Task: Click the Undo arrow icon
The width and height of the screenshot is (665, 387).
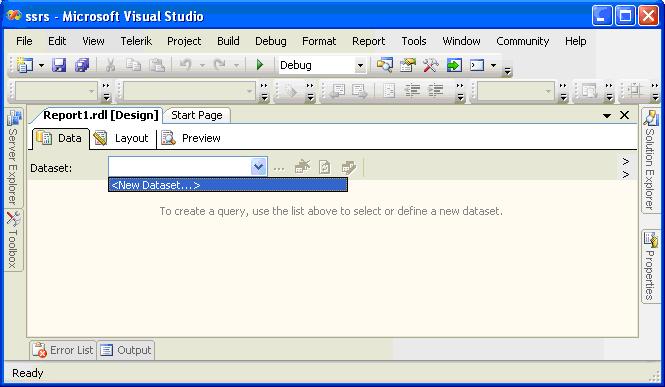Action: click(x=185, y=65)
